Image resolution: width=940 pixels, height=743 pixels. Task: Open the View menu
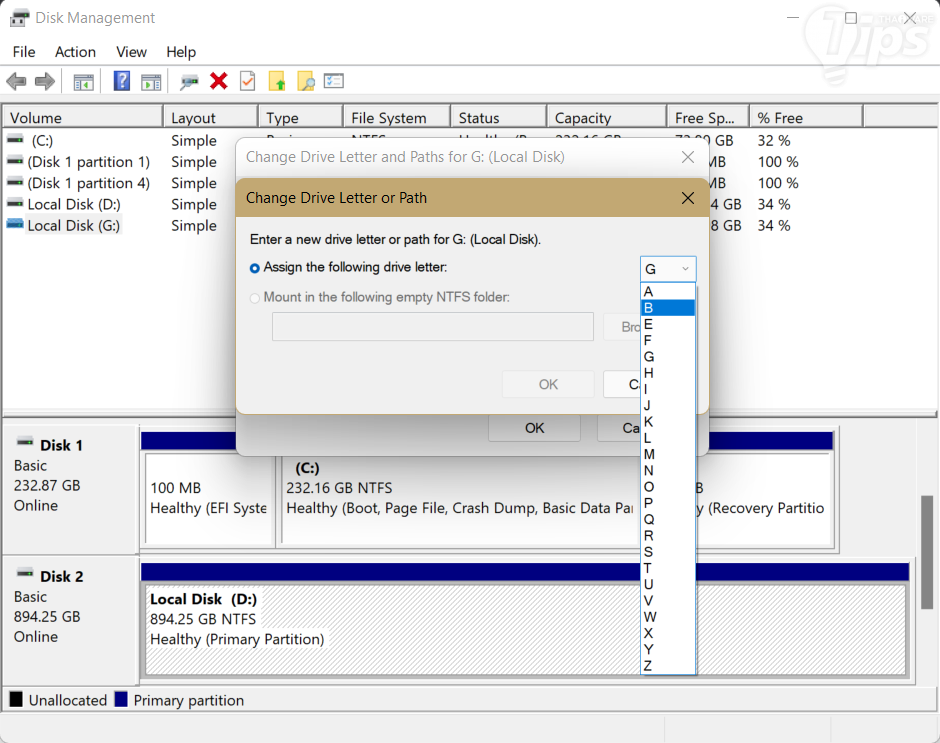(131, 52)
